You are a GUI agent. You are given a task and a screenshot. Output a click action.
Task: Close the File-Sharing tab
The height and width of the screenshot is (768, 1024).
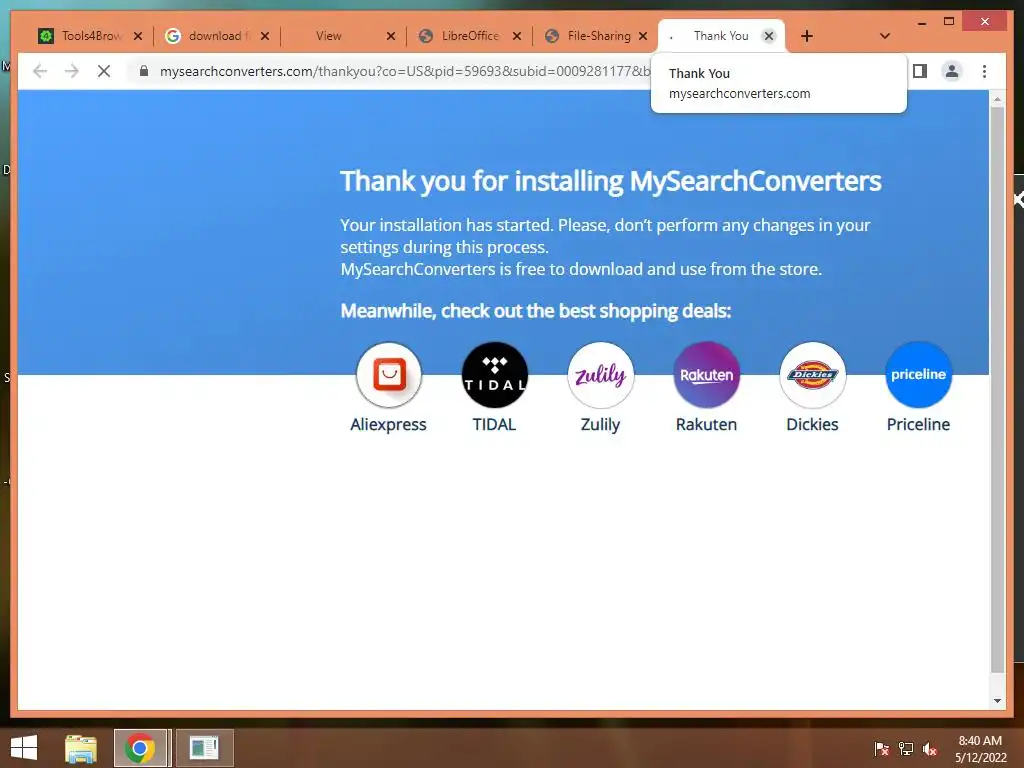(x=643, y=37)
